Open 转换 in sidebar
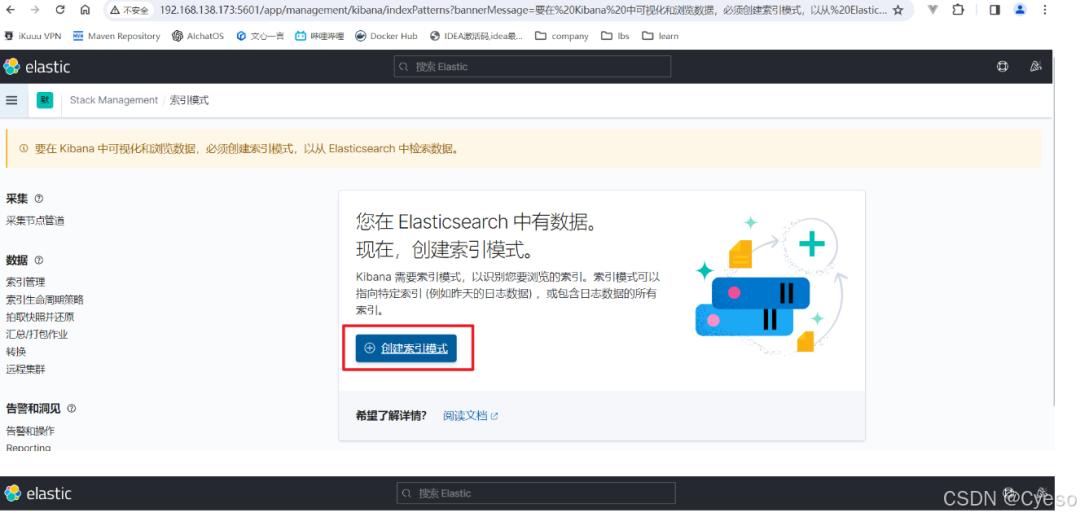1080x517 pixels. (x=16, y=352)
